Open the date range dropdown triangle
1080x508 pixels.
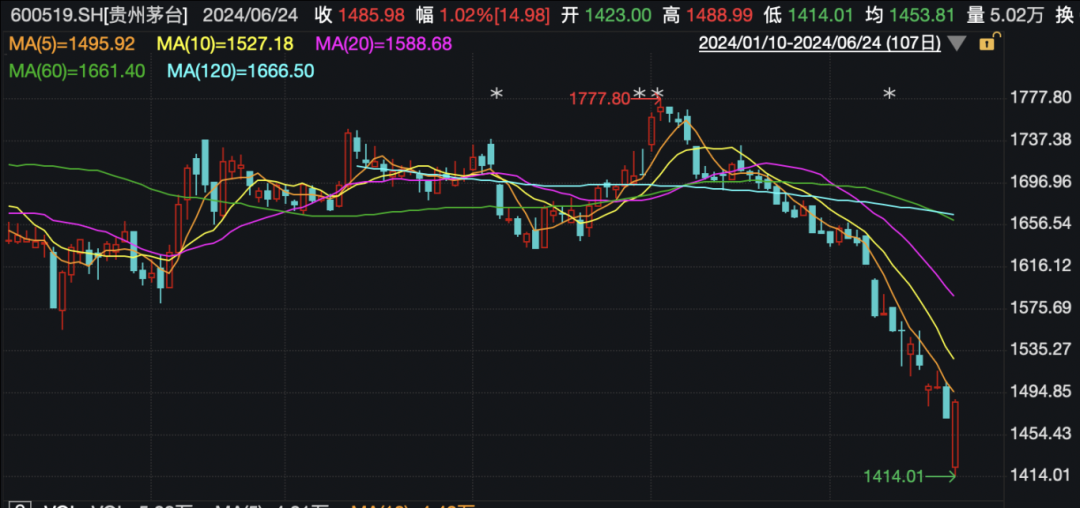coord(958,43)
